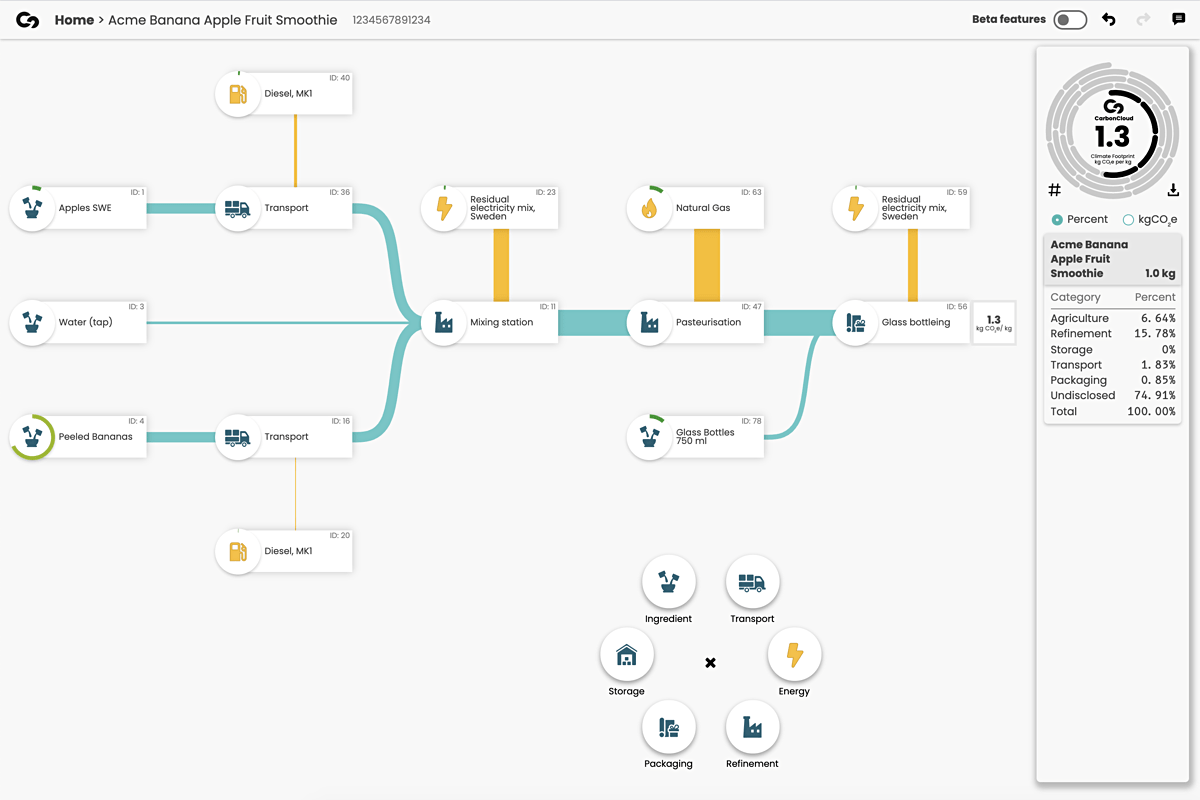The height and width of the screenshot is (800, 1200).
Task: Click the Total 100.00% row
Action: tap(1113, 412)
